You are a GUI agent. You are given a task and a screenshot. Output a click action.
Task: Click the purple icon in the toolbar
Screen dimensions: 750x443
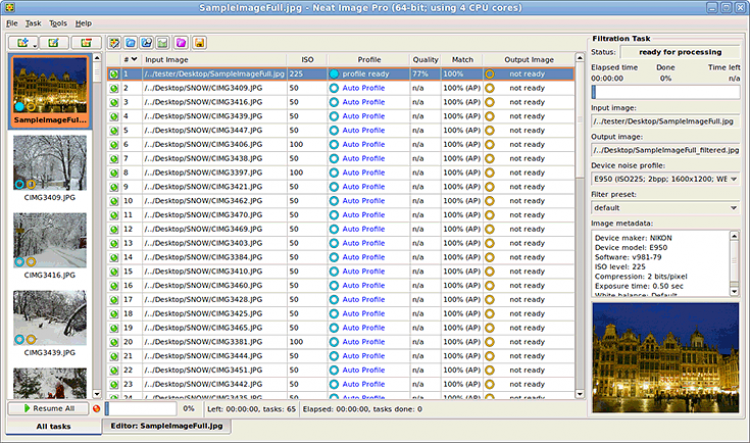[x=181, y=43]
